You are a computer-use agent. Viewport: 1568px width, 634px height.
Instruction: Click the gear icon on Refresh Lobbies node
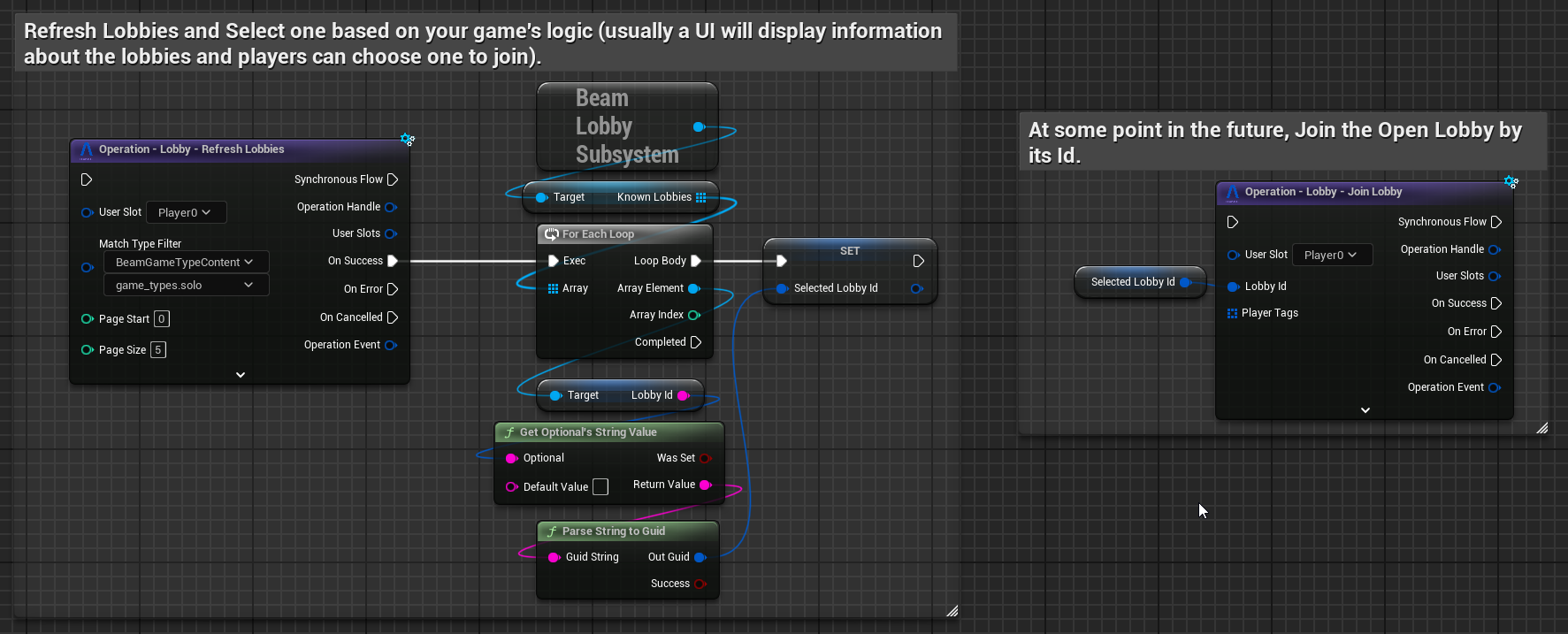click(x=407, y=140)
